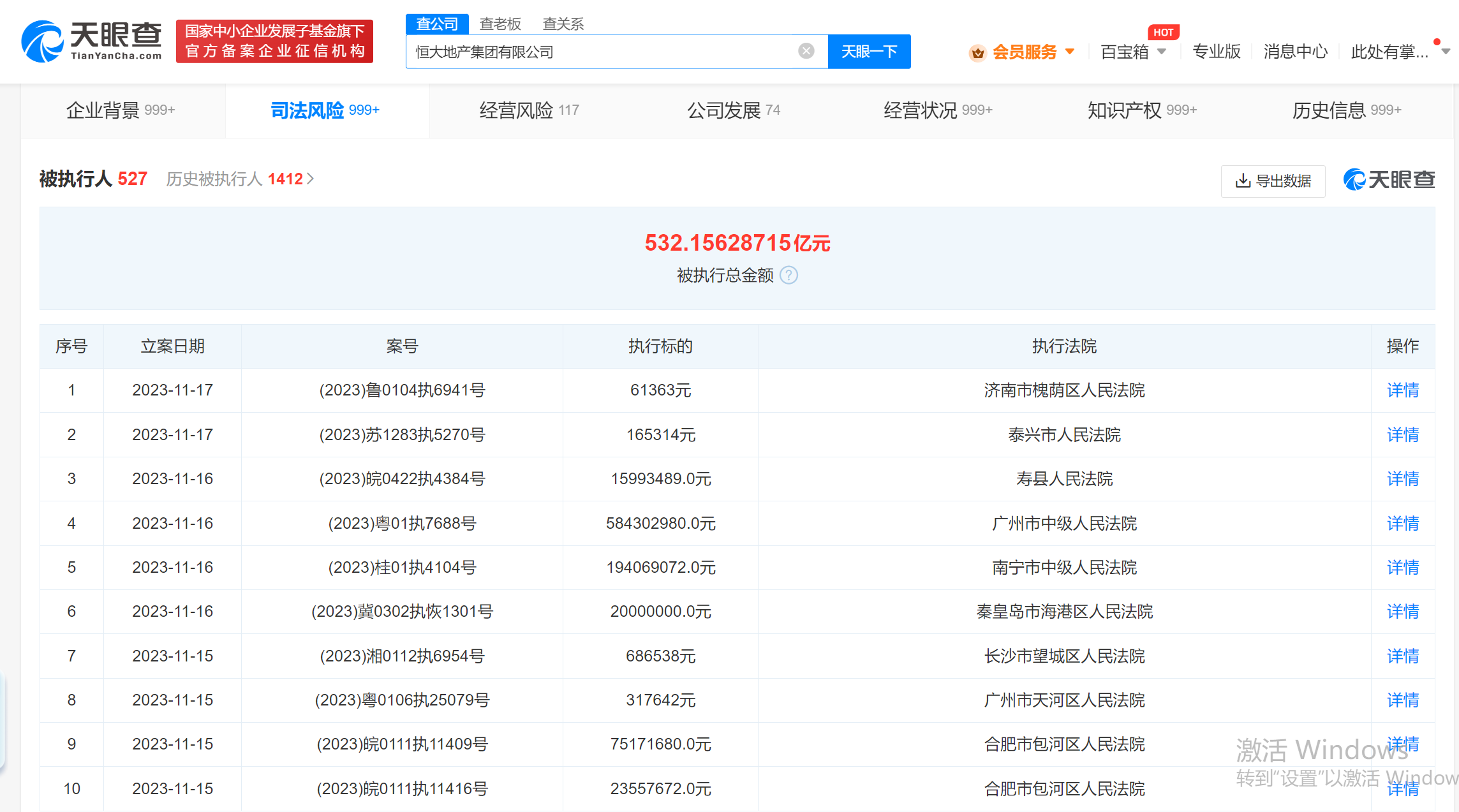
Task: Click case number (2023)皖0111执11409号
Action: (403, 744)
